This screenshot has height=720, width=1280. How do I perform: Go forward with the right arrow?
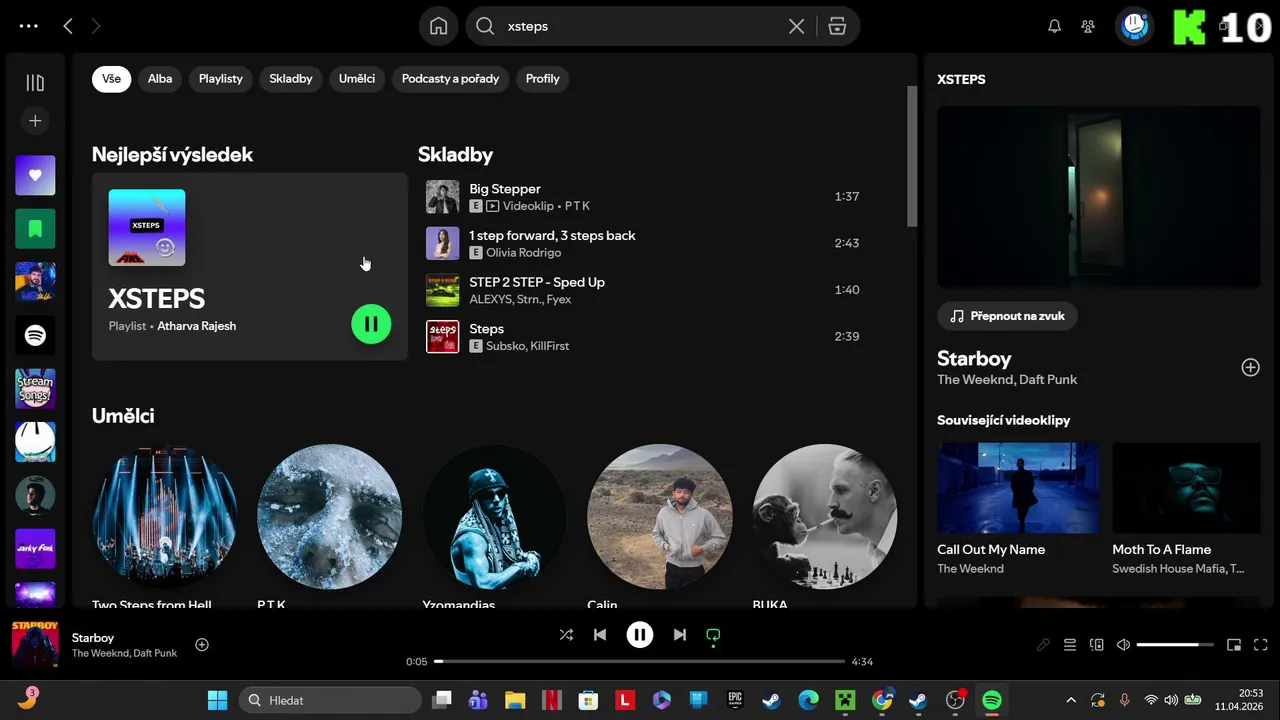pos(96,27)
